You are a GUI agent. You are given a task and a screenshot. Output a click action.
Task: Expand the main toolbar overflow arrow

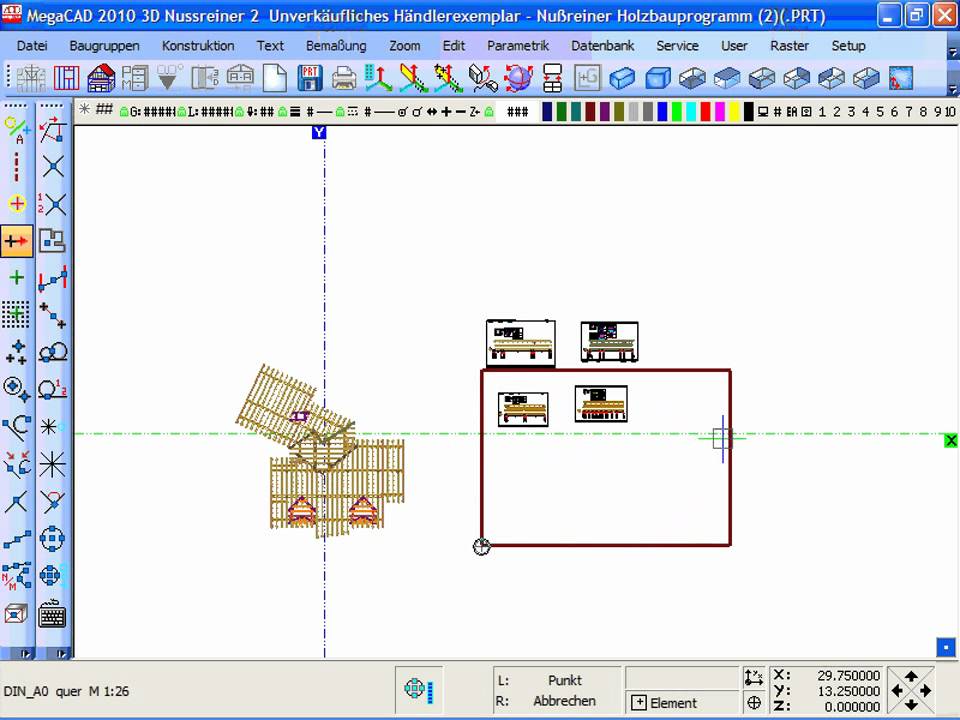click(x=952, y=90)
